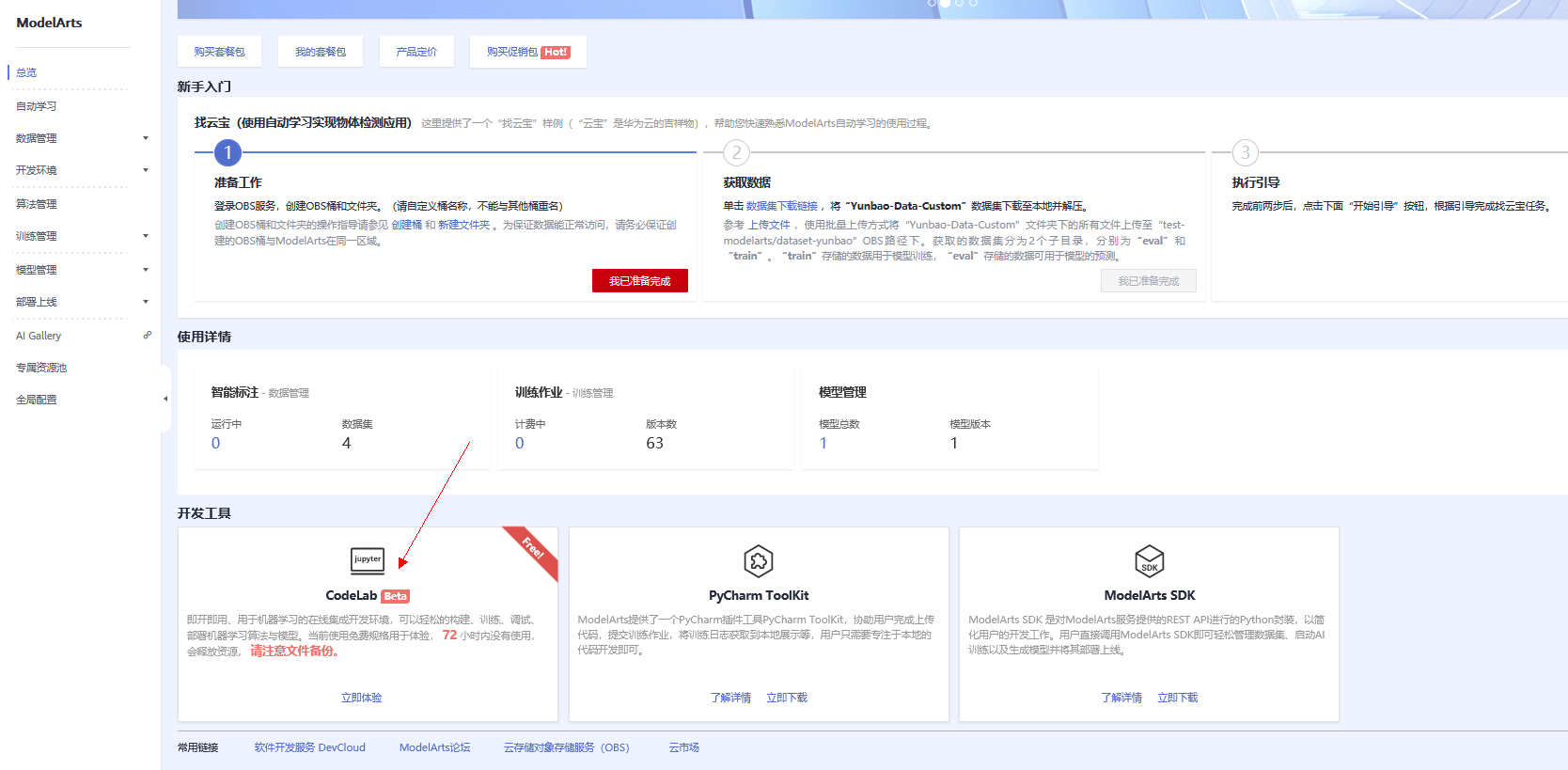
Task: Click the Beta badge next to CodeLab
Action: click(x=396, y=596)
